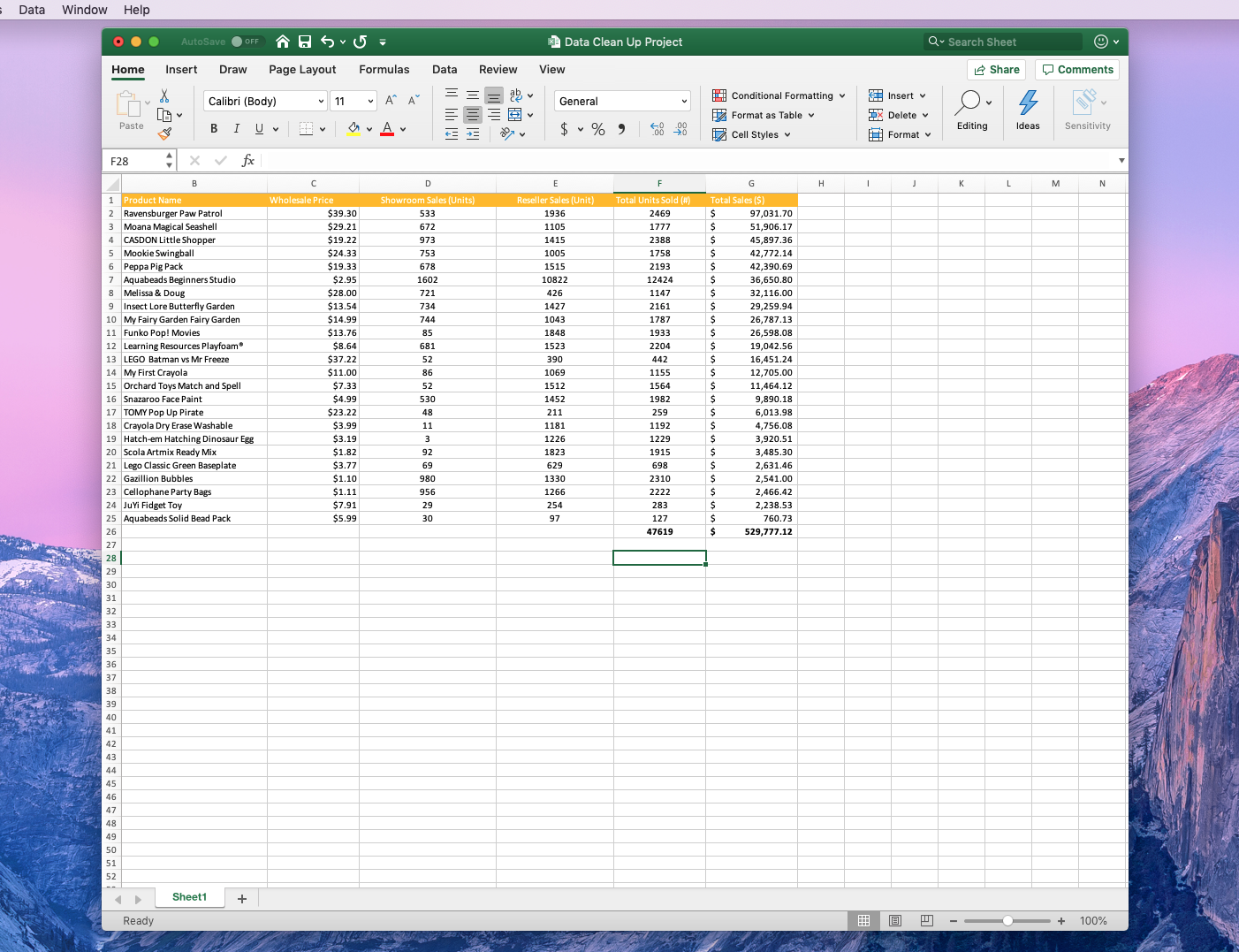Screen dimensions: 1239x952
Task: Decrease font size with smaller A
Action: point(413,101)
